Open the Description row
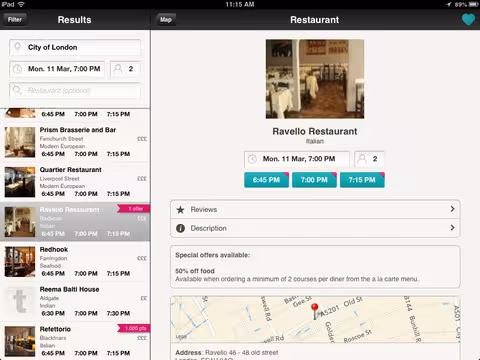Screen dimensions: 480x360 pyautogui.click(x=315, y=228)
